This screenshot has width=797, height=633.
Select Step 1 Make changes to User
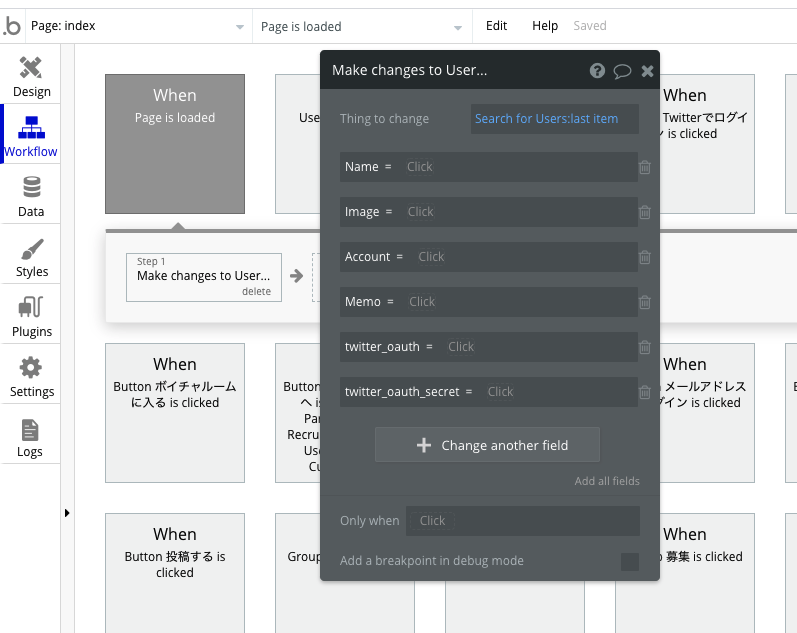click(204, 277)
